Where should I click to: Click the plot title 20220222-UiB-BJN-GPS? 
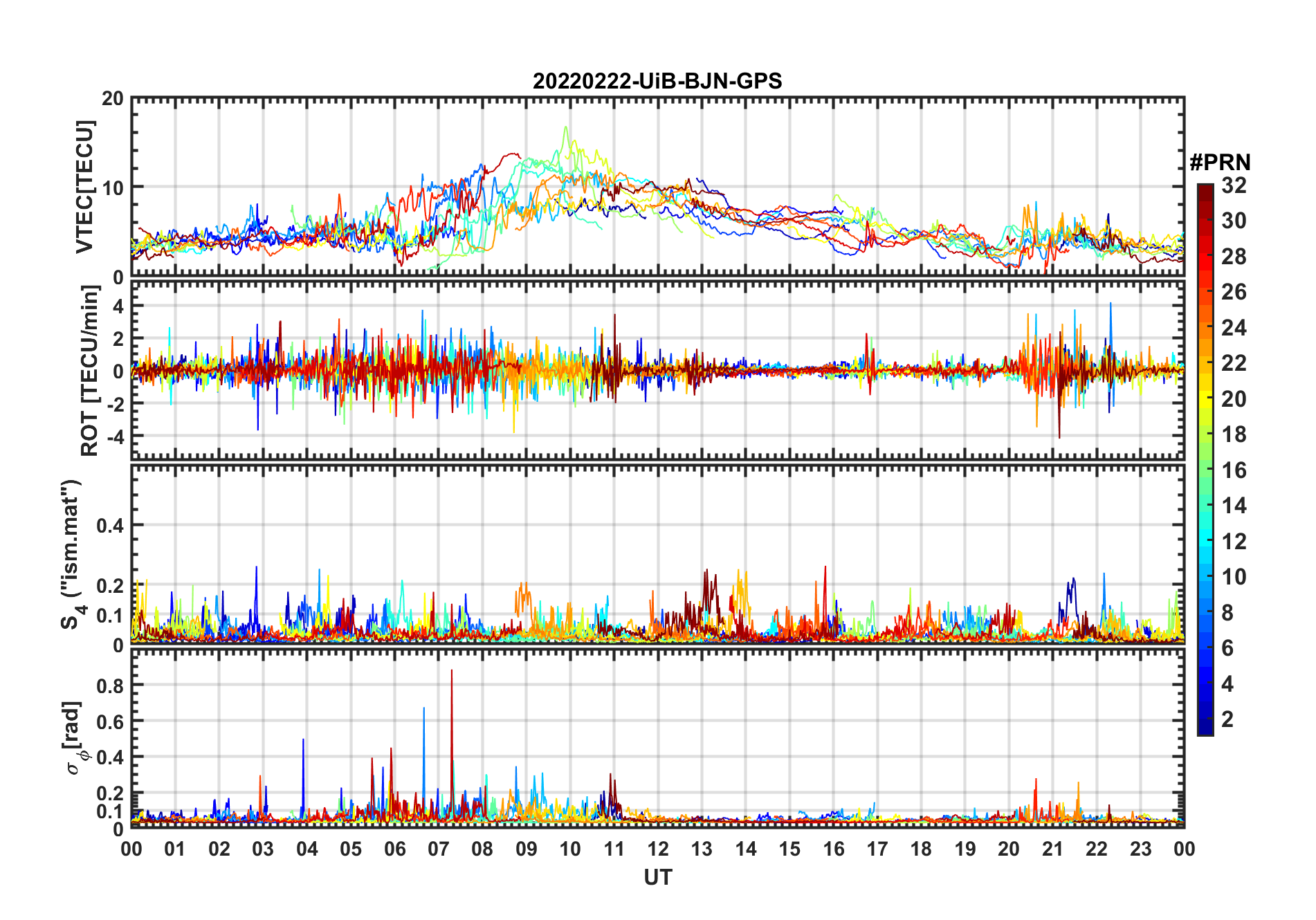pyautogui.click(x=657, y=82)
